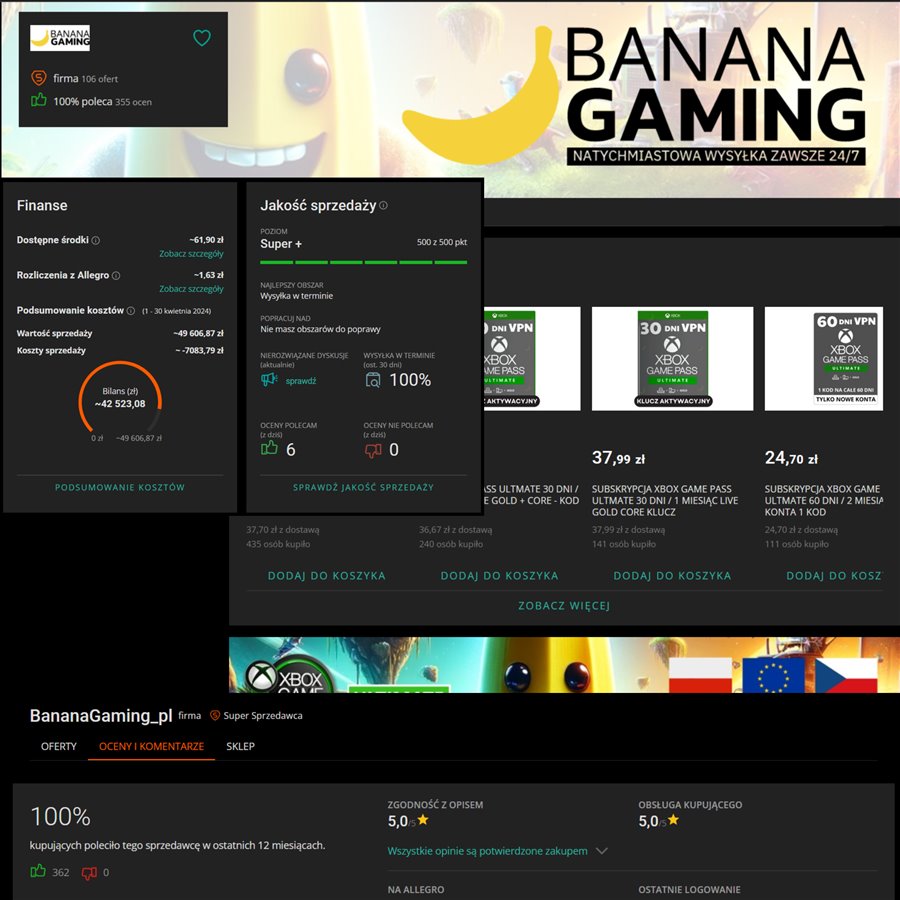
Task: Click info icon next to Jakość sprzedaży heading
Action: [383, 205]
